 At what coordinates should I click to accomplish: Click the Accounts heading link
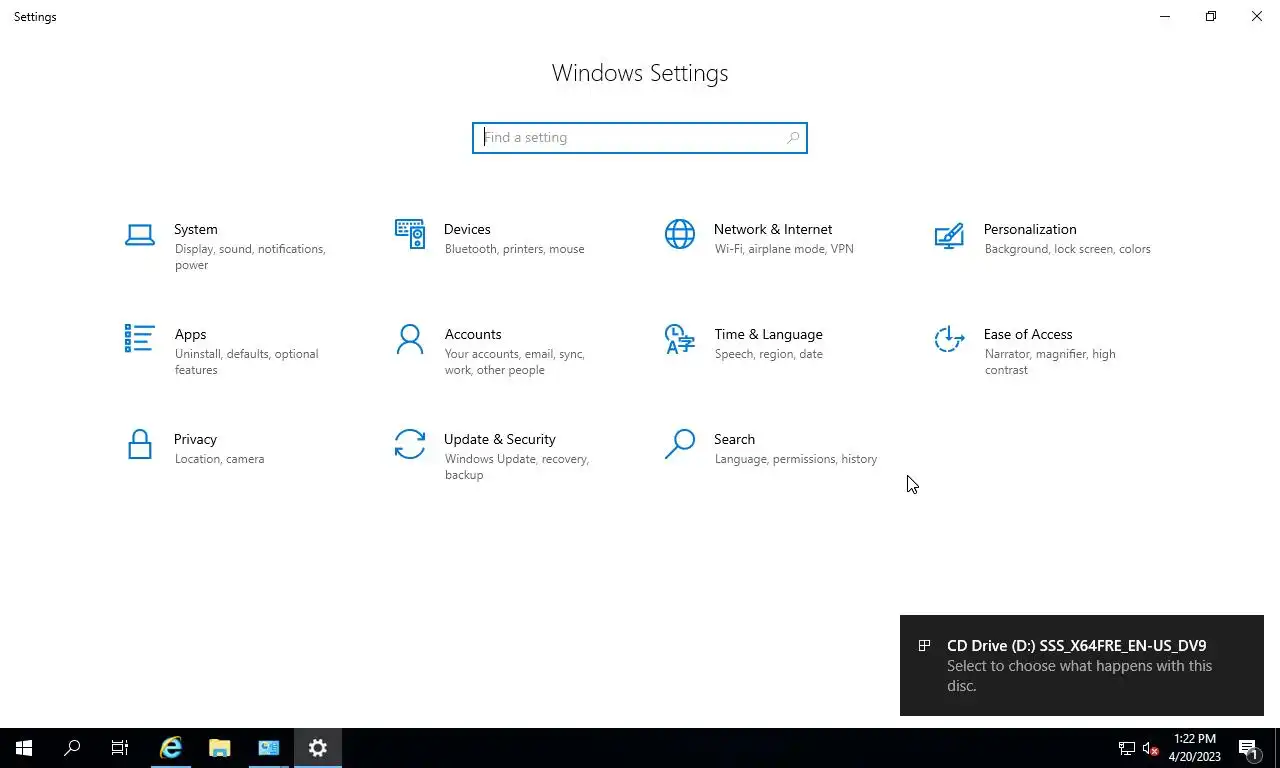473,334
